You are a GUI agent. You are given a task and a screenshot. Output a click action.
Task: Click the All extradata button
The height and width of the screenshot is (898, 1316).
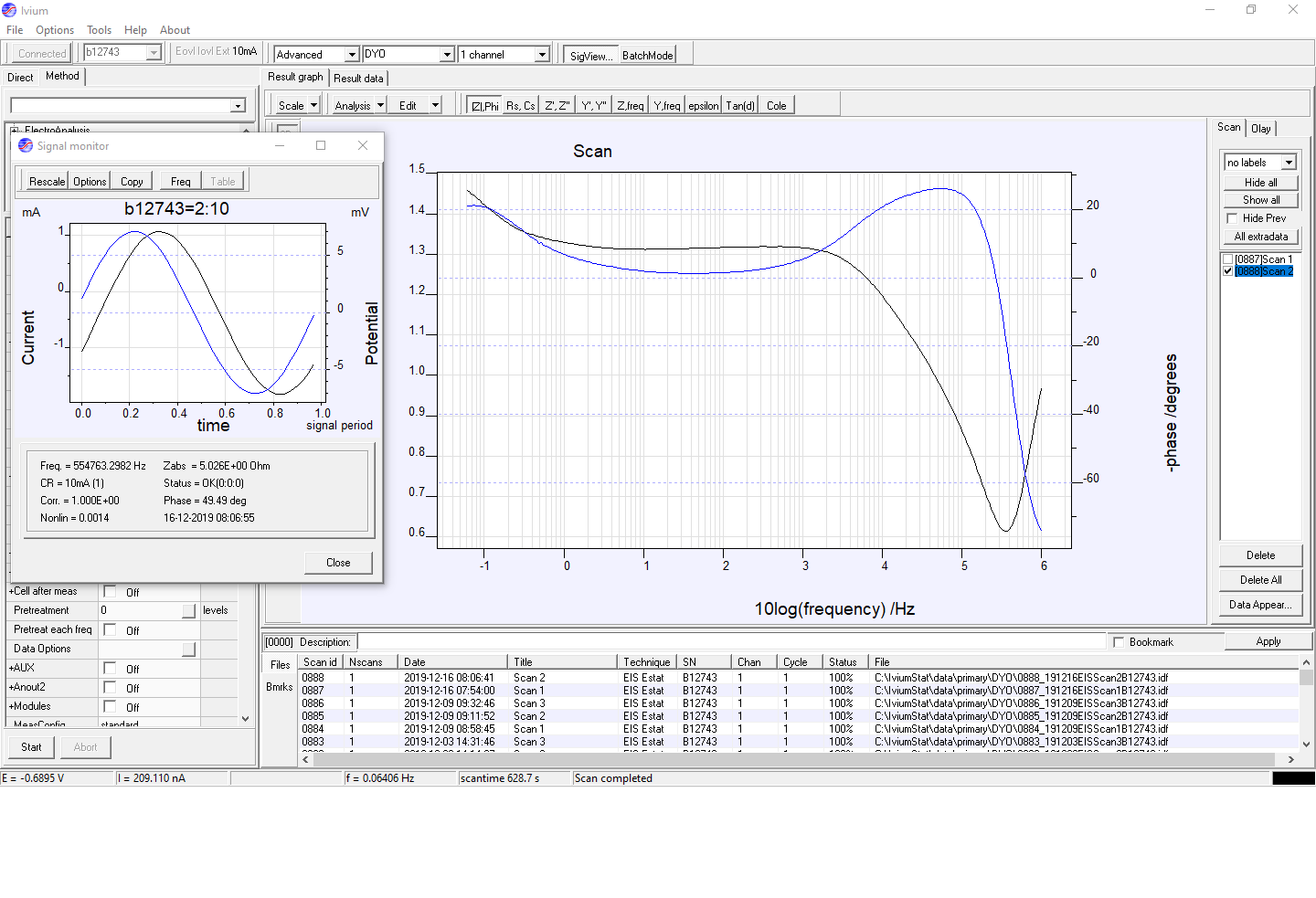[x=1260, y=237]
